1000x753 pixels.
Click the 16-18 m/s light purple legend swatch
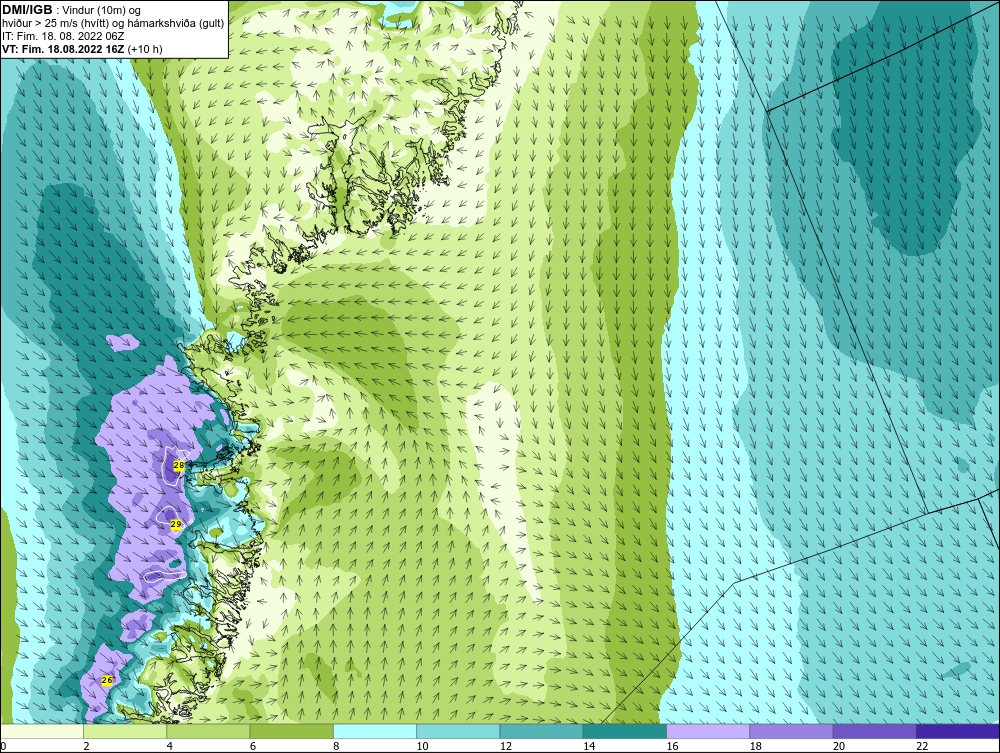tap(708, 731)
